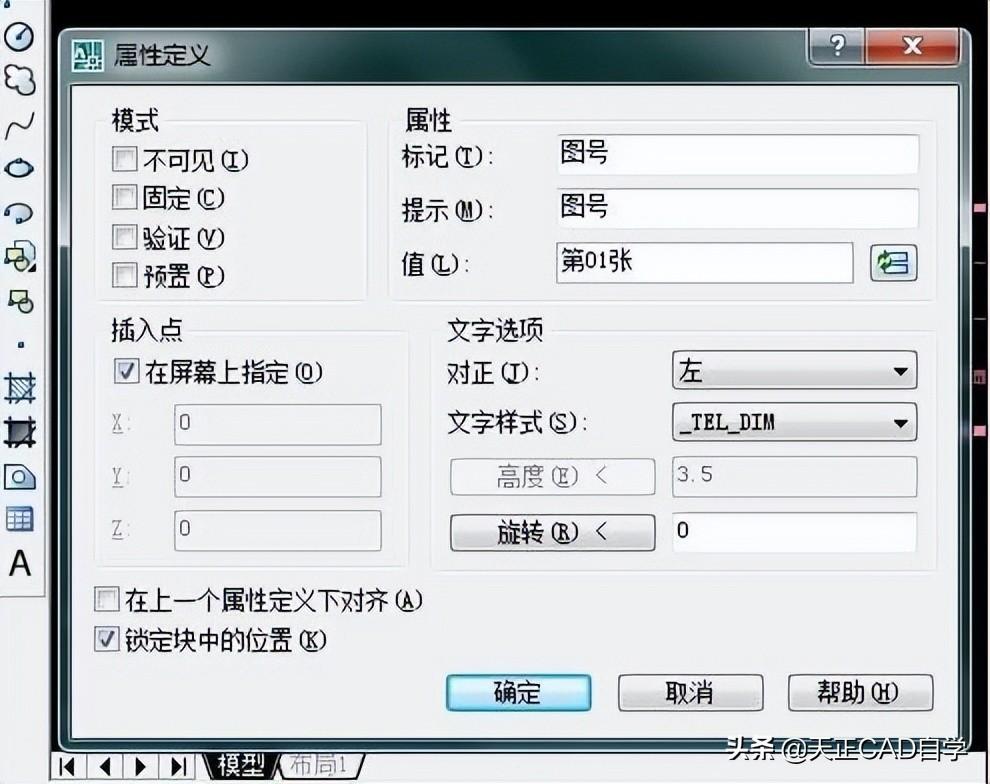The height and width of the screenshot is (784, 990).
Task: Go to next layout tab arrow
Action: pos(141,766)
